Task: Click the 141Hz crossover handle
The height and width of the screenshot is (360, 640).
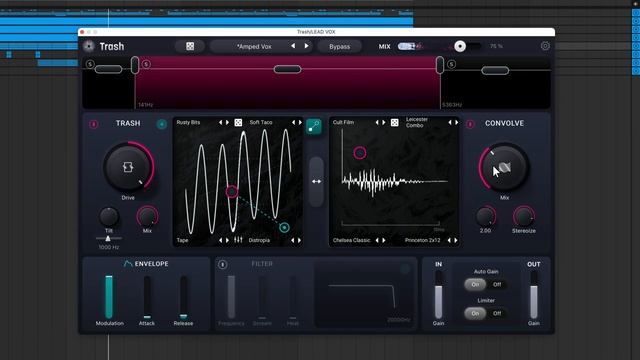Action: coord(135,65)
